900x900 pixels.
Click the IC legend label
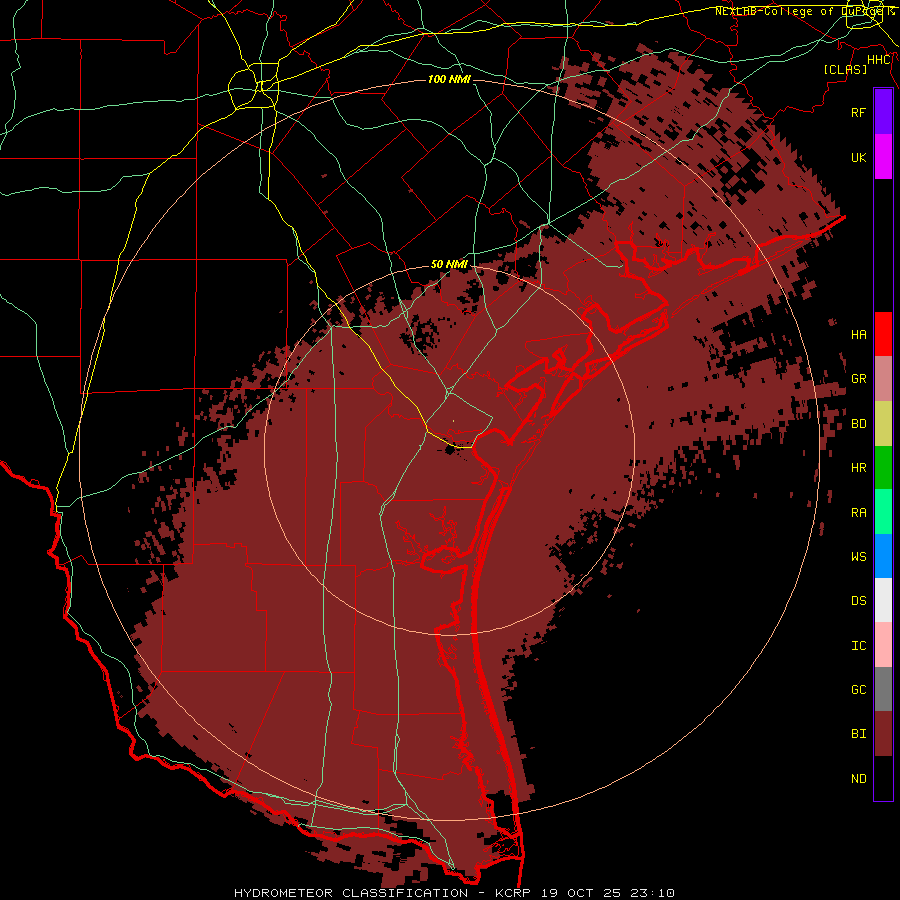pos(859,645)
